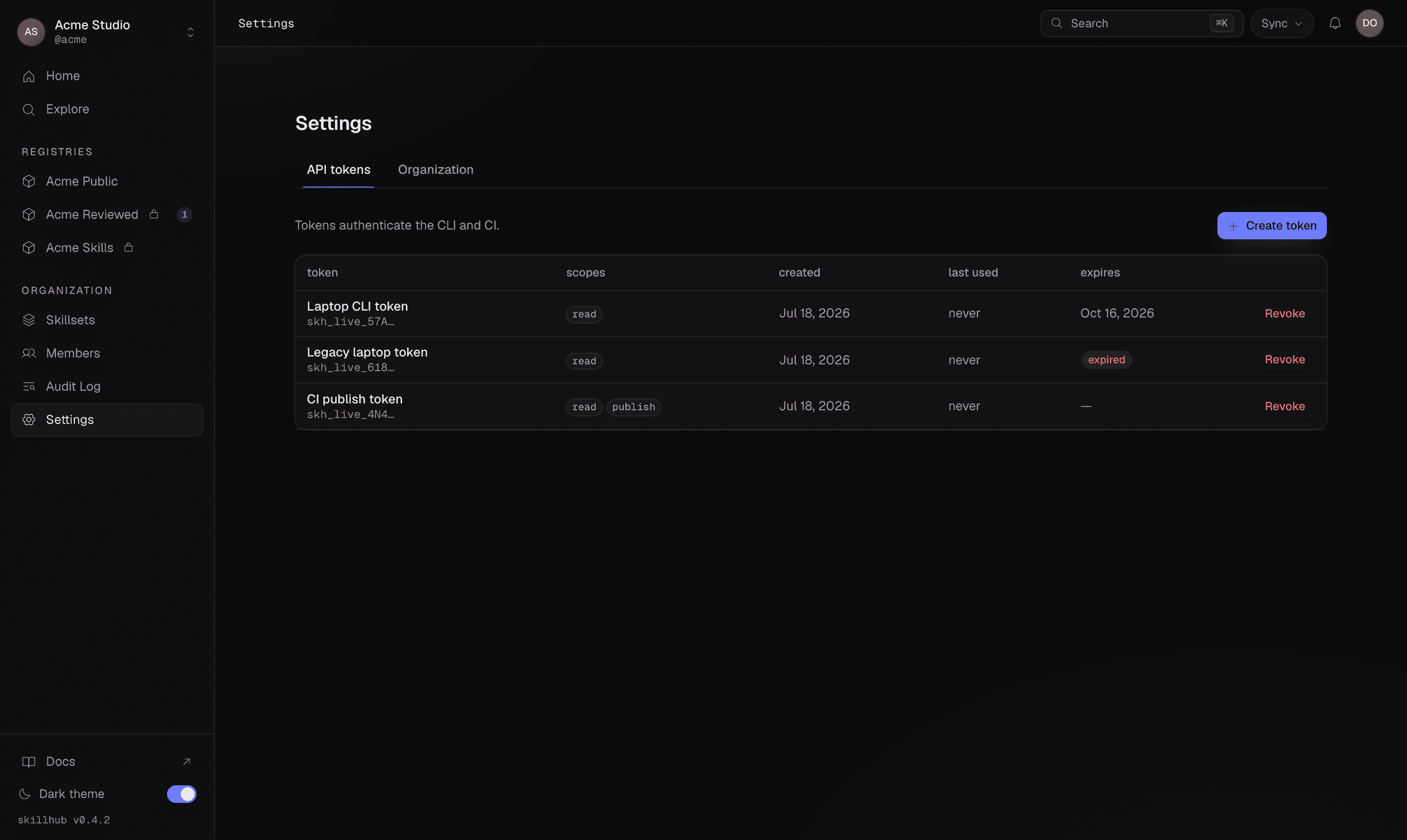Viewport: 1407px width, 840px height.
Task: Click the Acme Reviewed cube icon
Action: [x=29, y=214]
